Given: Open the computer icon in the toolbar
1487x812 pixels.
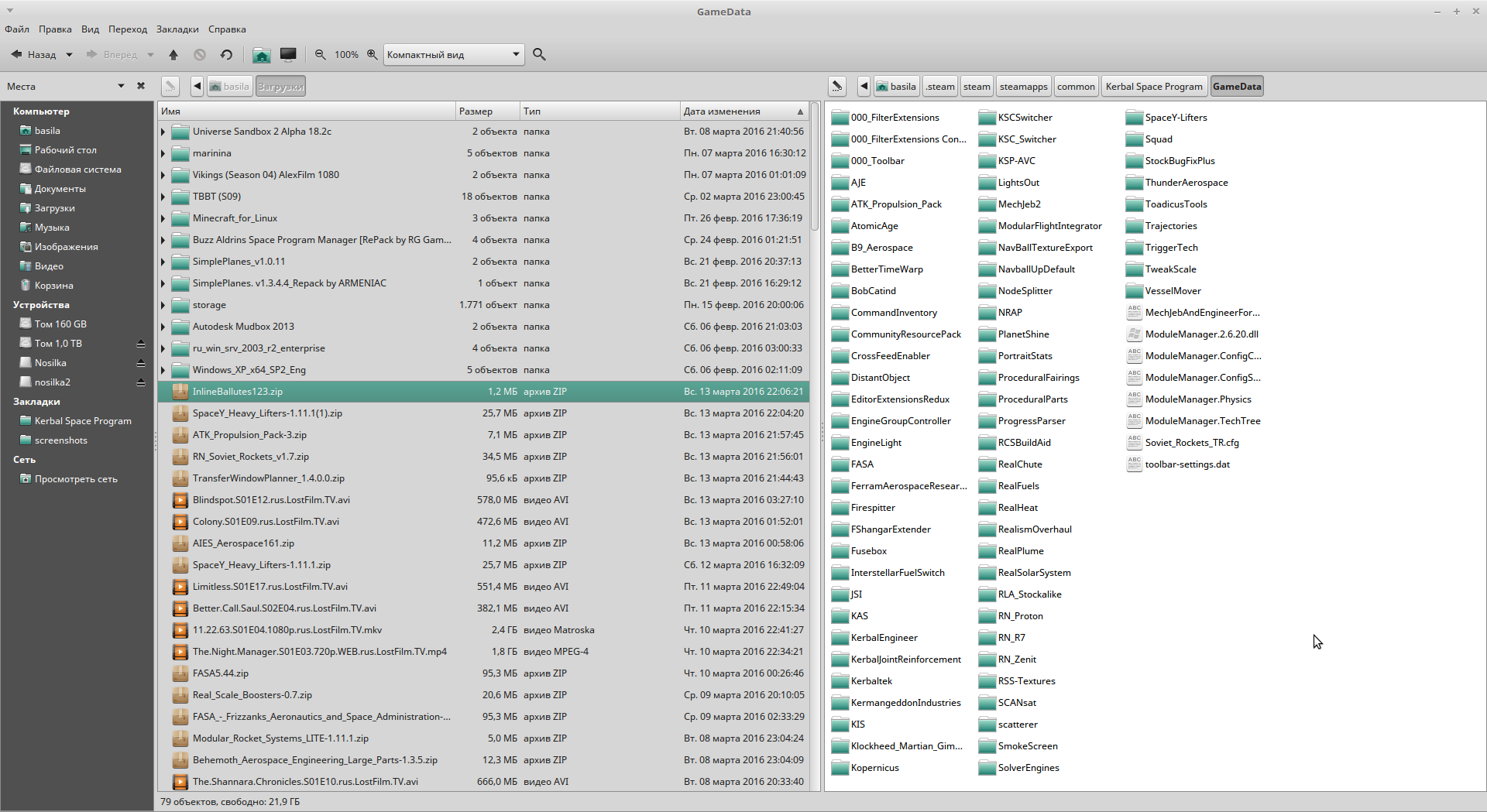Looking at the screenshot, I should (x=288, y=55).
